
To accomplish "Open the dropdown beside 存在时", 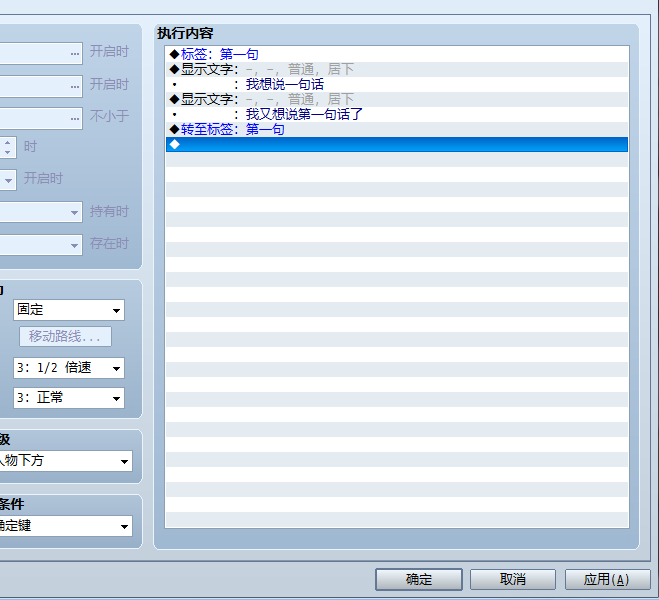I will click(x=41, y=245).
